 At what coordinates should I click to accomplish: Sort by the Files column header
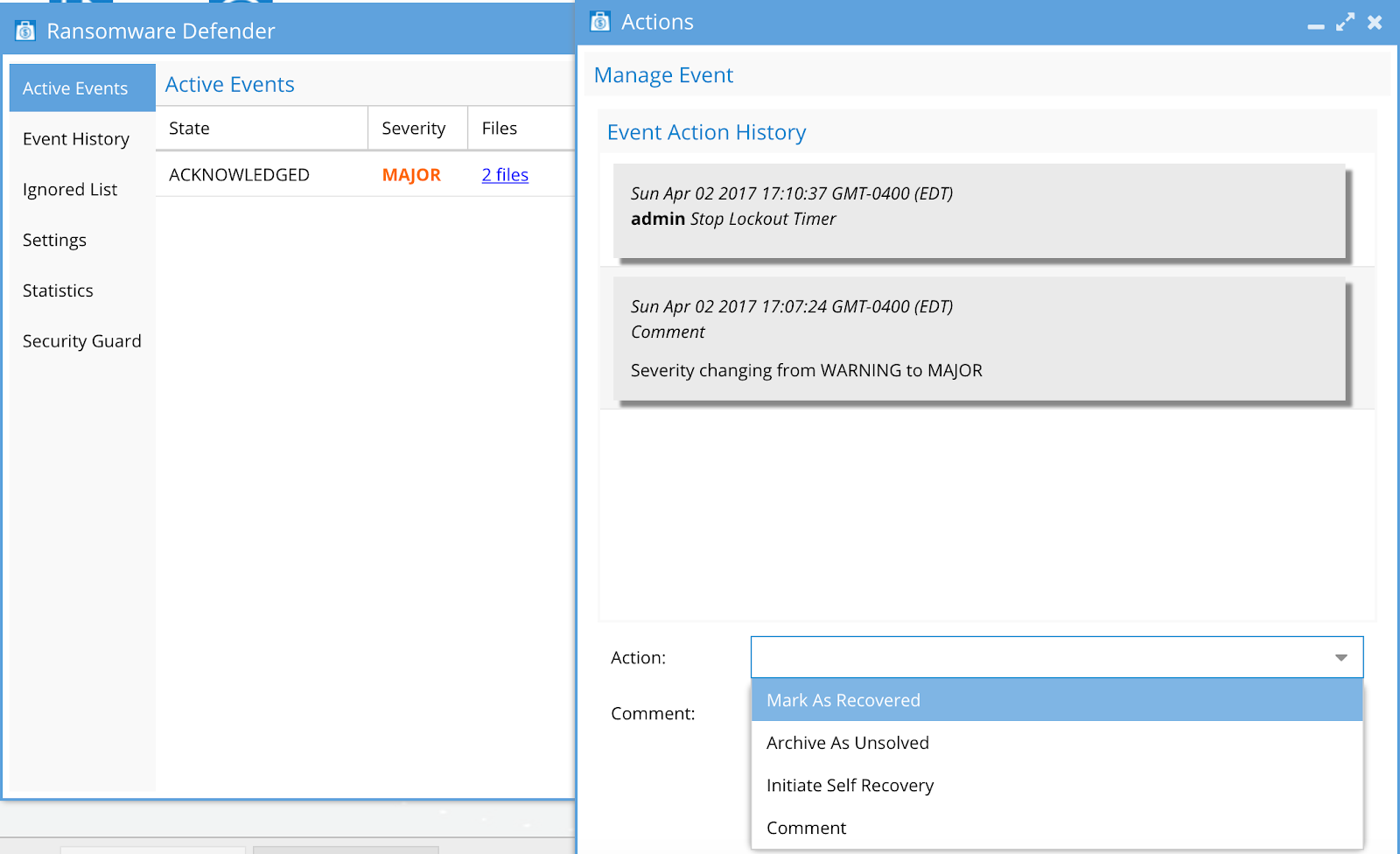coord(521,129)
